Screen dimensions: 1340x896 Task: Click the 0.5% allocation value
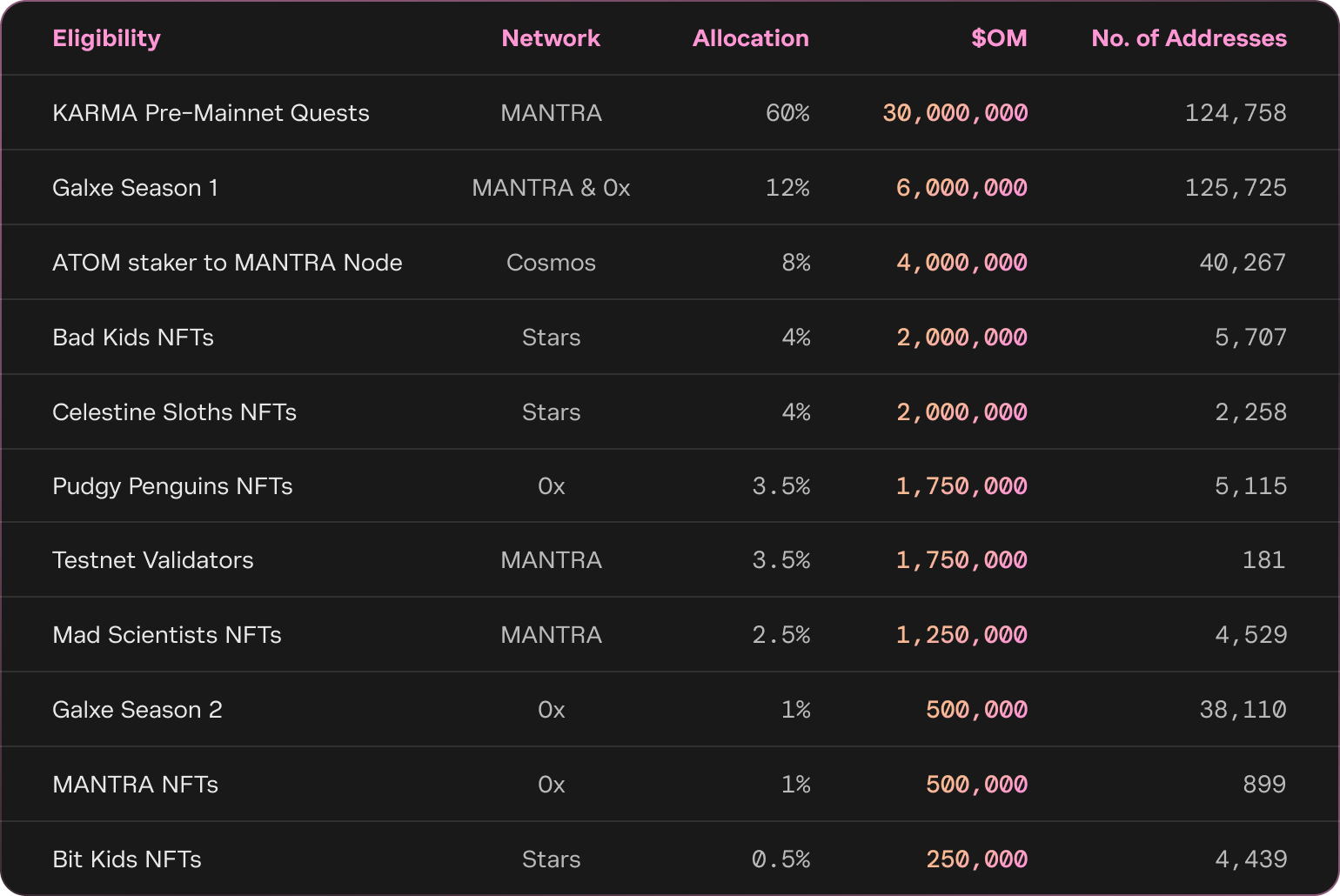(x=781, y=859)
